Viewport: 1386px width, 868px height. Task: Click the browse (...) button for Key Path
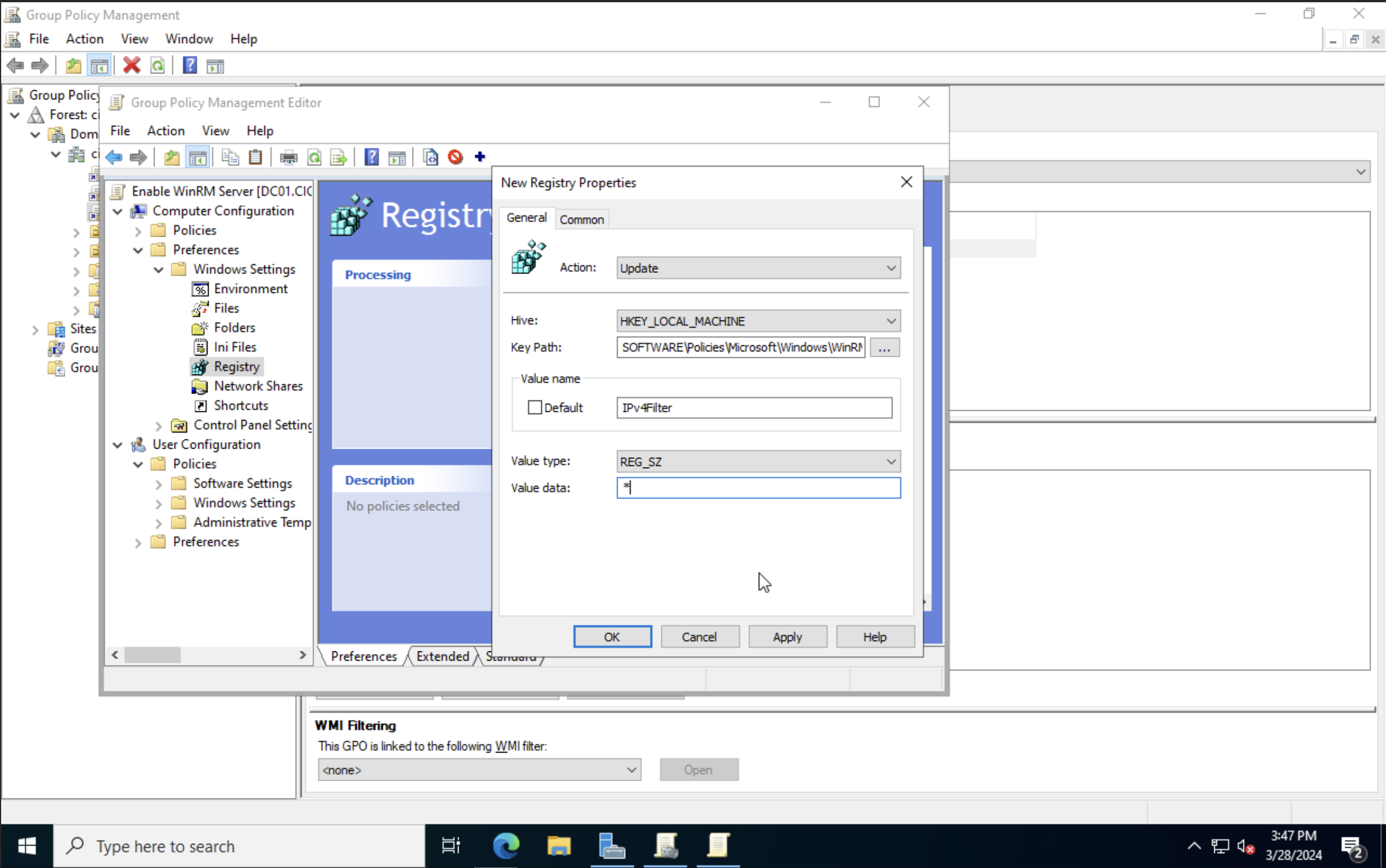click(x=884, y=347)
